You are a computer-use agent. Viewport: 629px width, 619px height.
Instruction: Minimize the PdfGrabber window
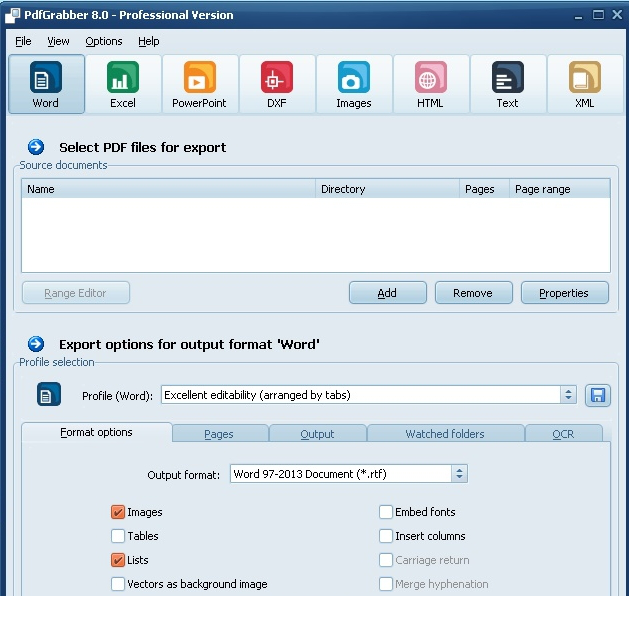pyautogui.click(x=578, y=16)
